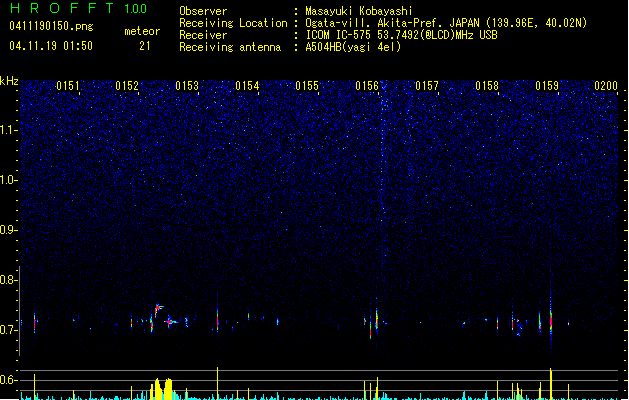Click the 0200 time marker
629x400 pixels.
pos(606,86)
